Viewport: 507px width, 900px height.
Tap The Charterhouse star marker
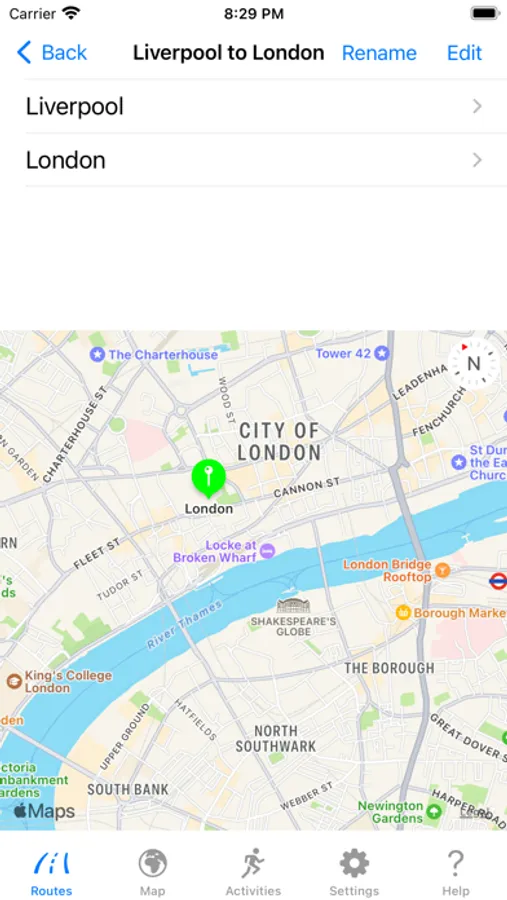point(97,355)
